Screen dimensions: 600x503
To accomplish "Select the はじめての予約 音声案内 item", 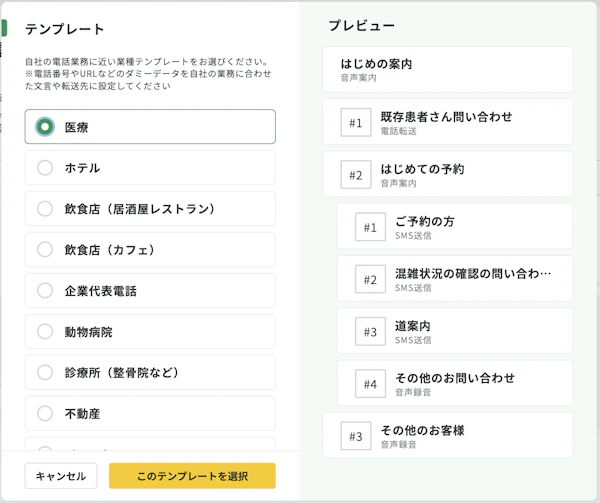I will coord(460,175).
